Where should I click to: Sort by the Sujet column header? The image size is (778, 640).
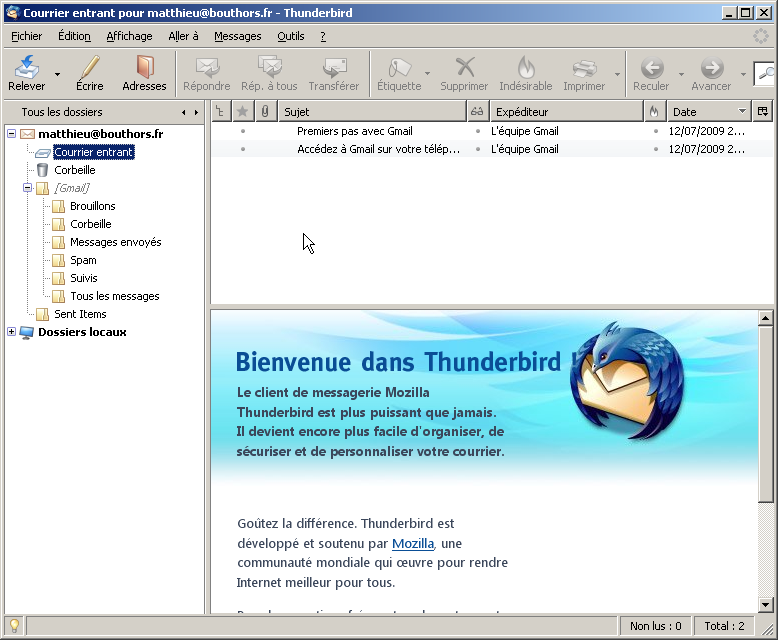(373, 112)
